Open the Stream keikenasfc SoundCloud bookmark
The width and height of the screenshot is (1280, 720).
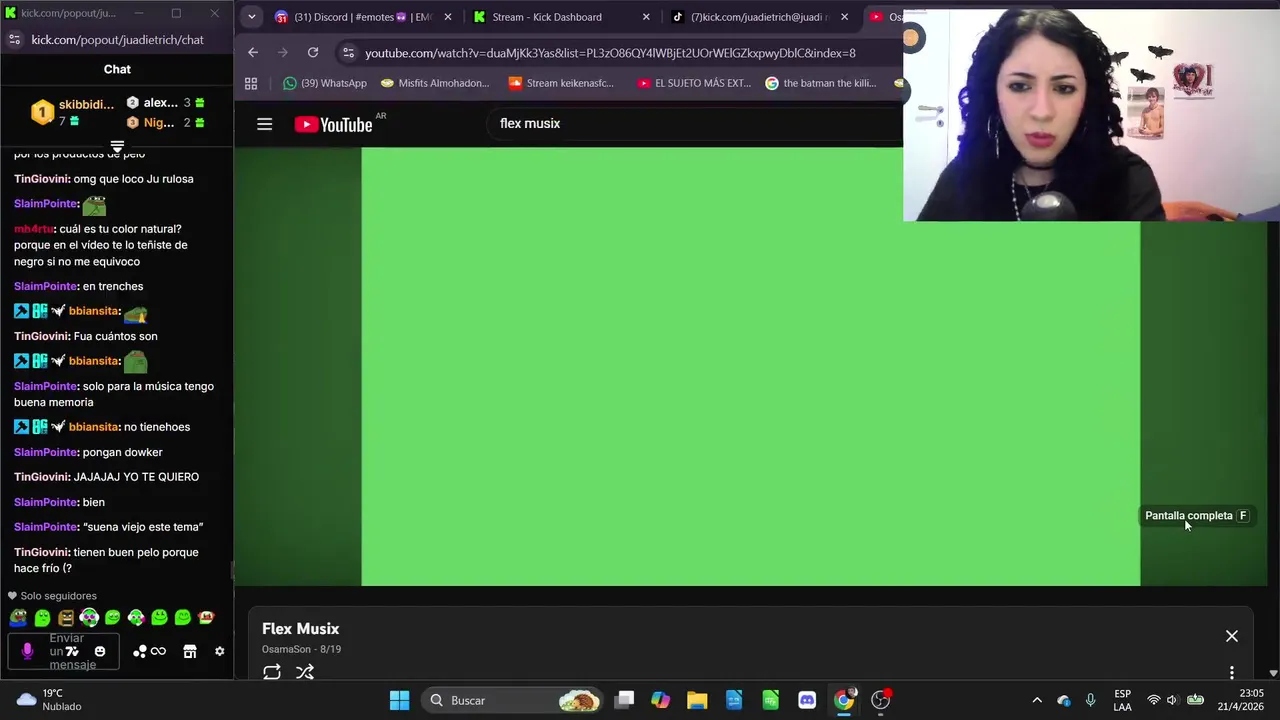point(561,83)
